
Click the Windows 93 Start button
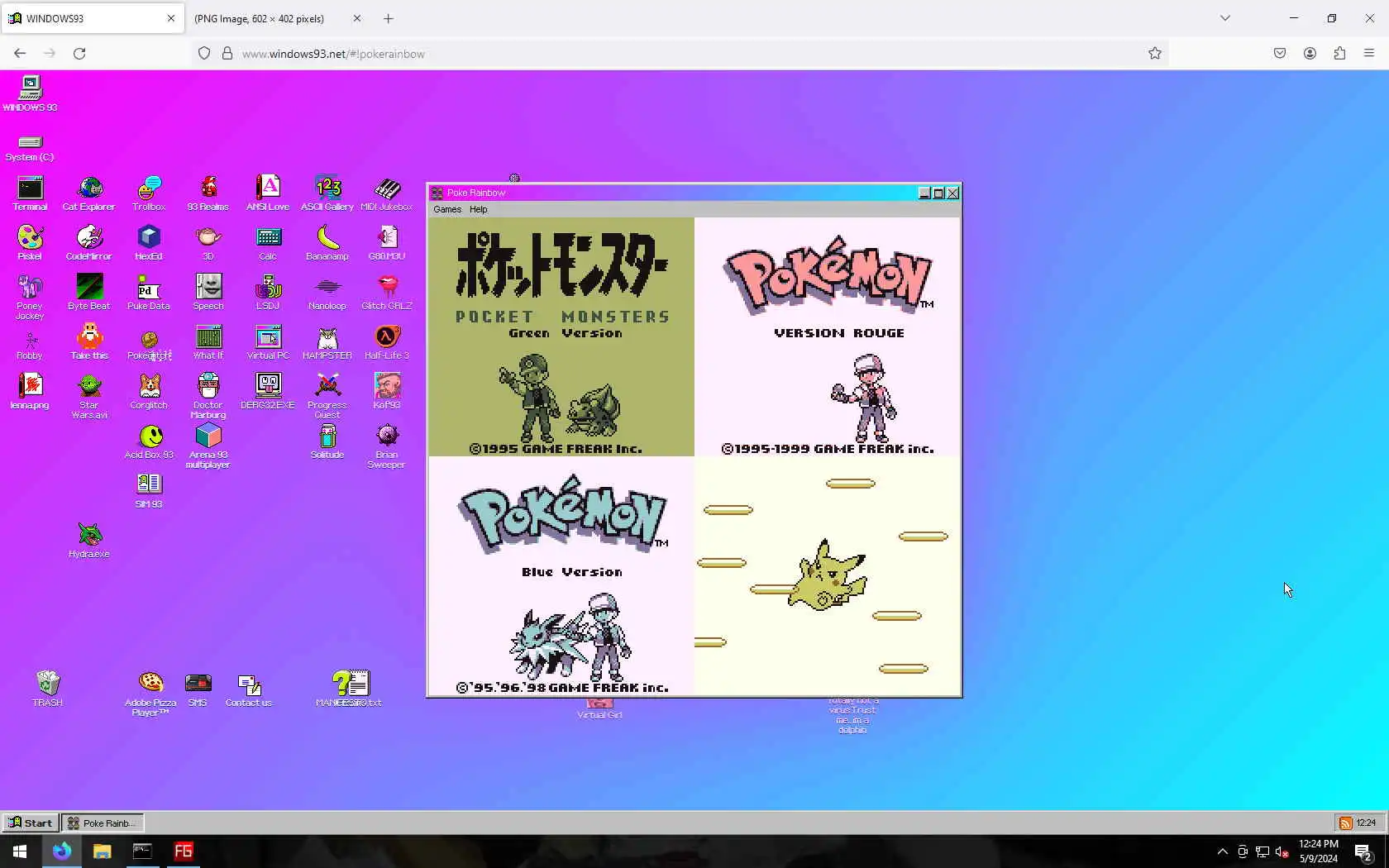[x=31, y=823]
